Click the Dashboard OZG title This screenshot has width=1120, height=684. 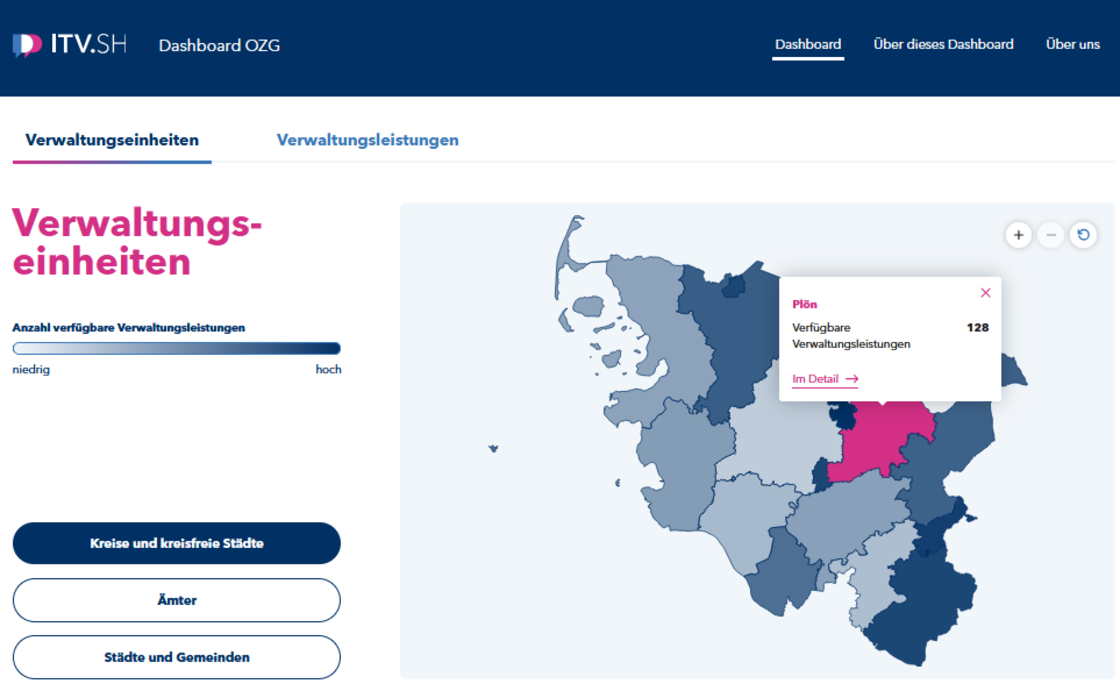point(219,45)
